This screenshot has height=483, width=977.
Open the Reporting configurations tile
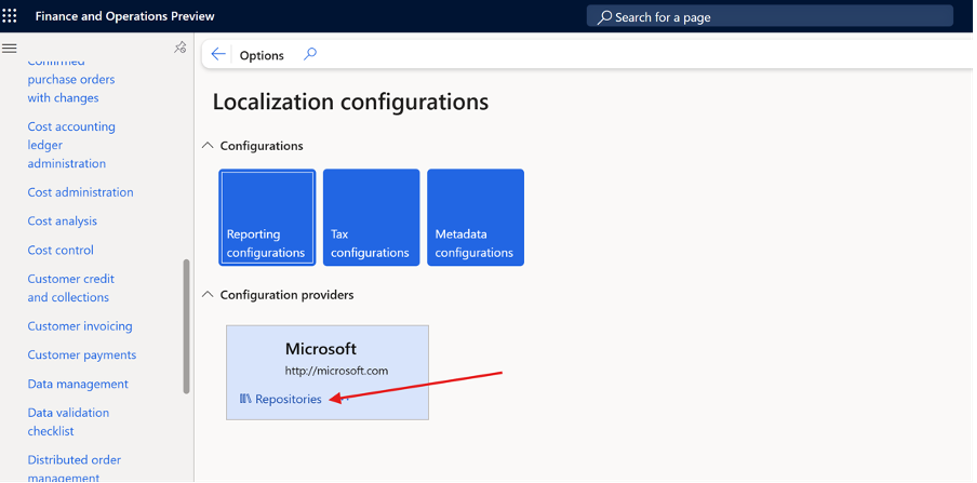(x=267, y=218)
